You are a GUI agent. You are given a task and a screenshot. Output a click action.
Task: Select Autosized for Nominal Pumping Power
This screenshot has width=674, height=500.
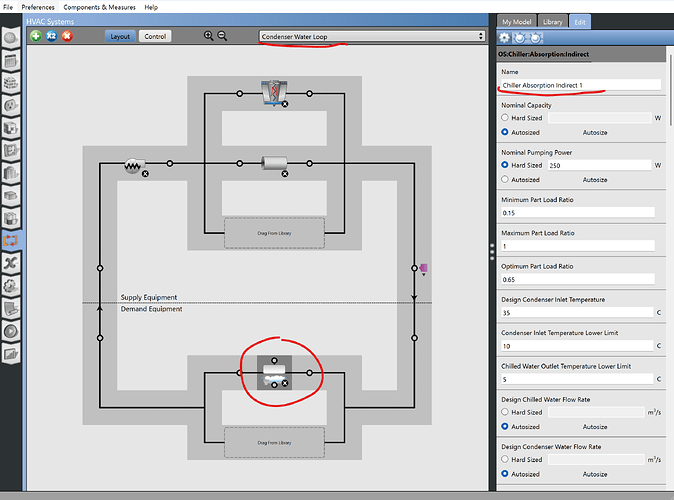(505, 179)
